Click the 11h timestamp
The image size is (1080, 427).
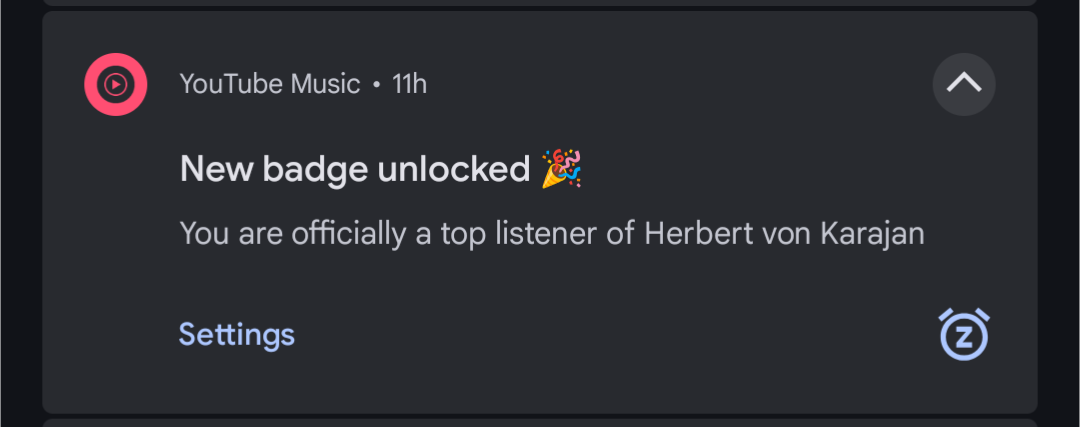click(409, 85)
